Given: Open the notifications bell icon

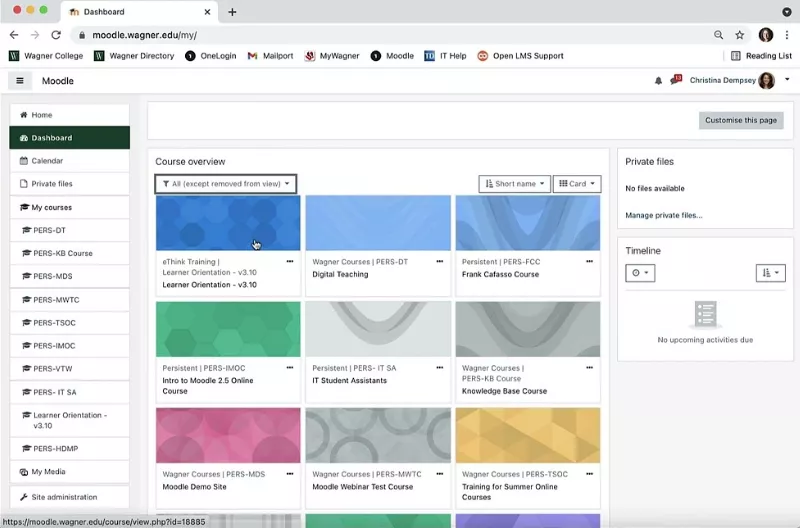Looking at the screenshot, I should [x=658, y=81].
